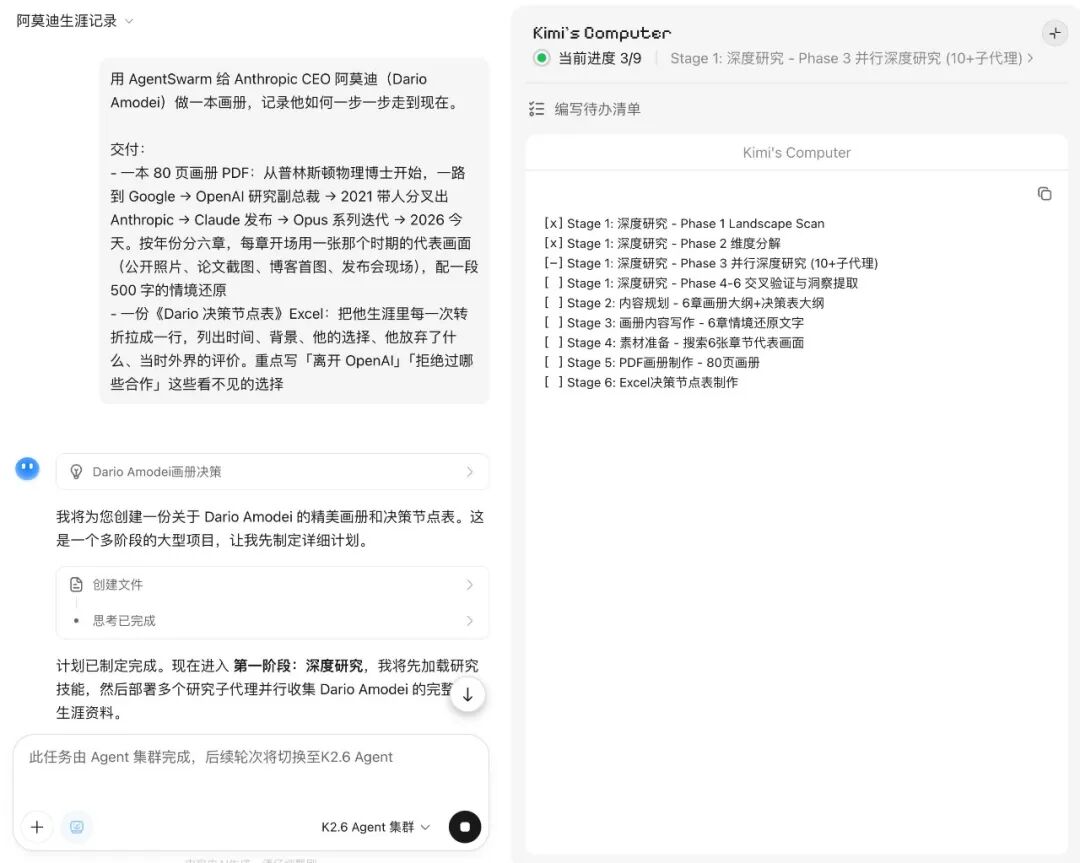The image size is (1080, 863).
Task: Click the scroll-to-bottom arrow button
Action: pyautogui.click(x=467, y=695)
